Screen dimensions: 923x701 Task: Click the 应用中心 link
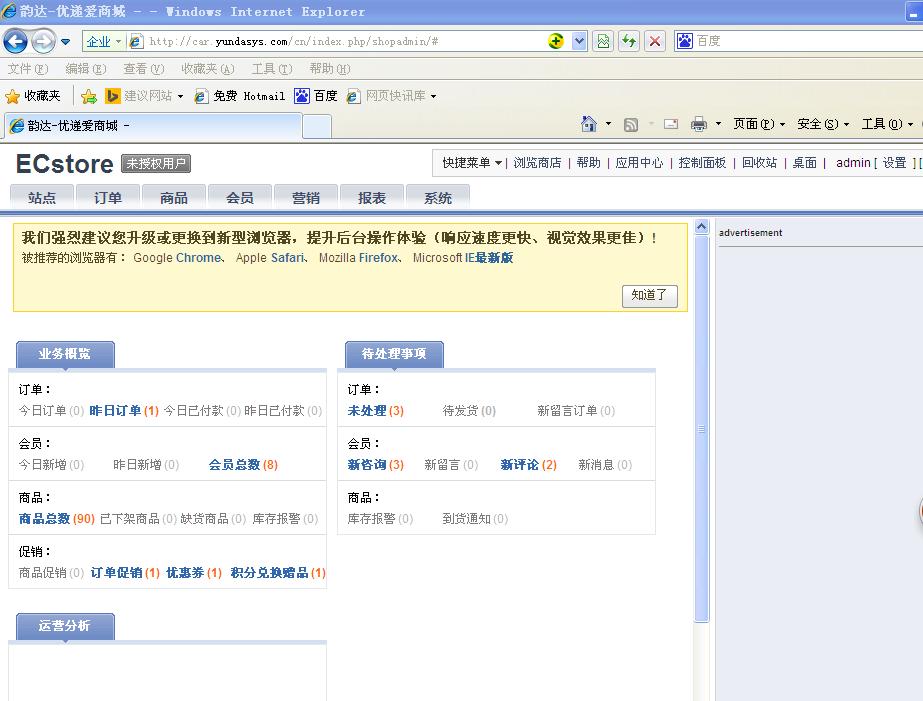639,163
